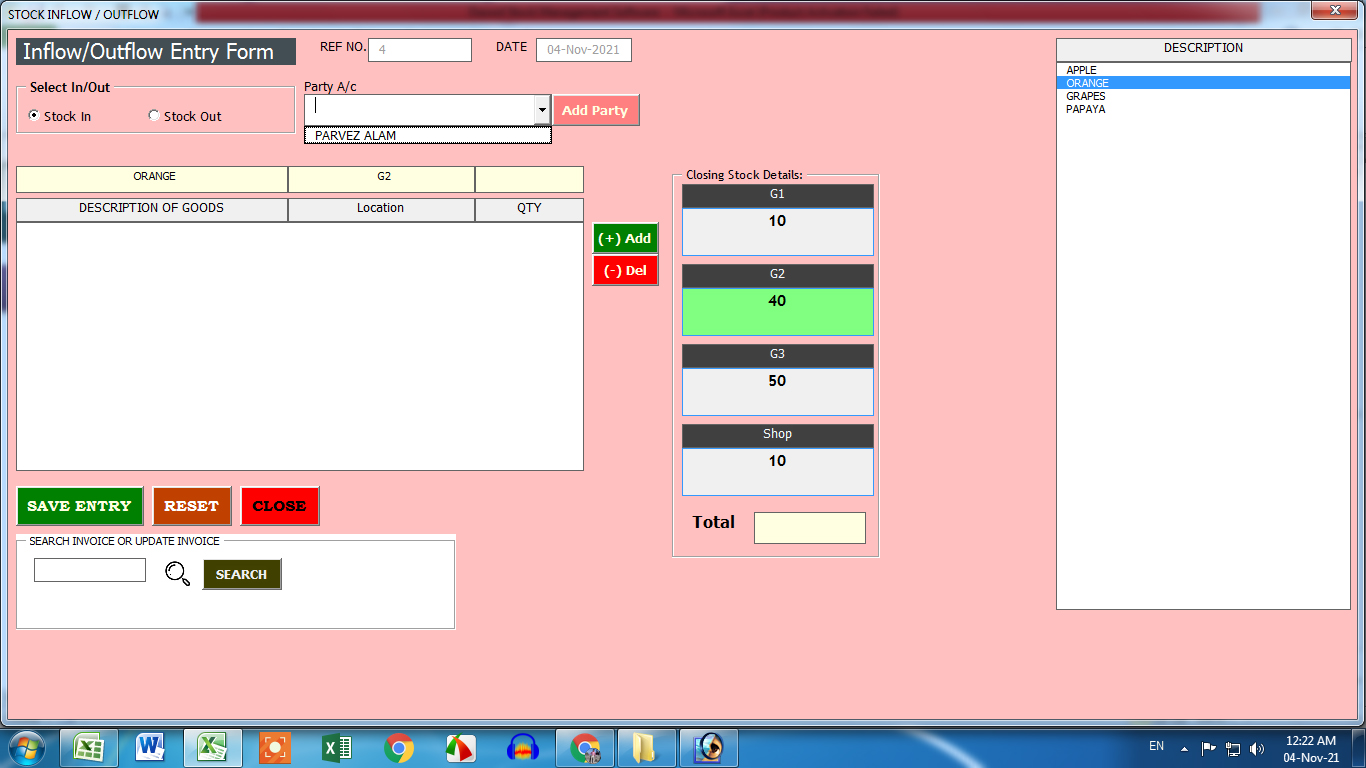1366x768 pixels.
Task: Click the search invoice text field
Action: point(90,570)
